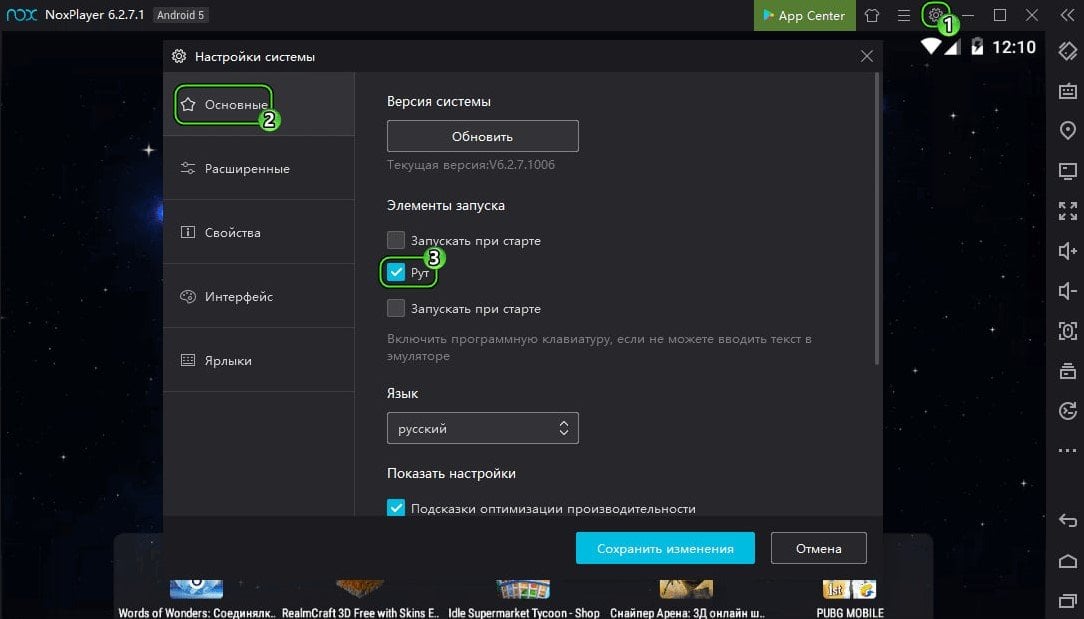Image resolution: width=1084 pixels, height=619 pixels.
Task: Click the settings dialog vertical scrollbar
Action: [x=877, y=219]
